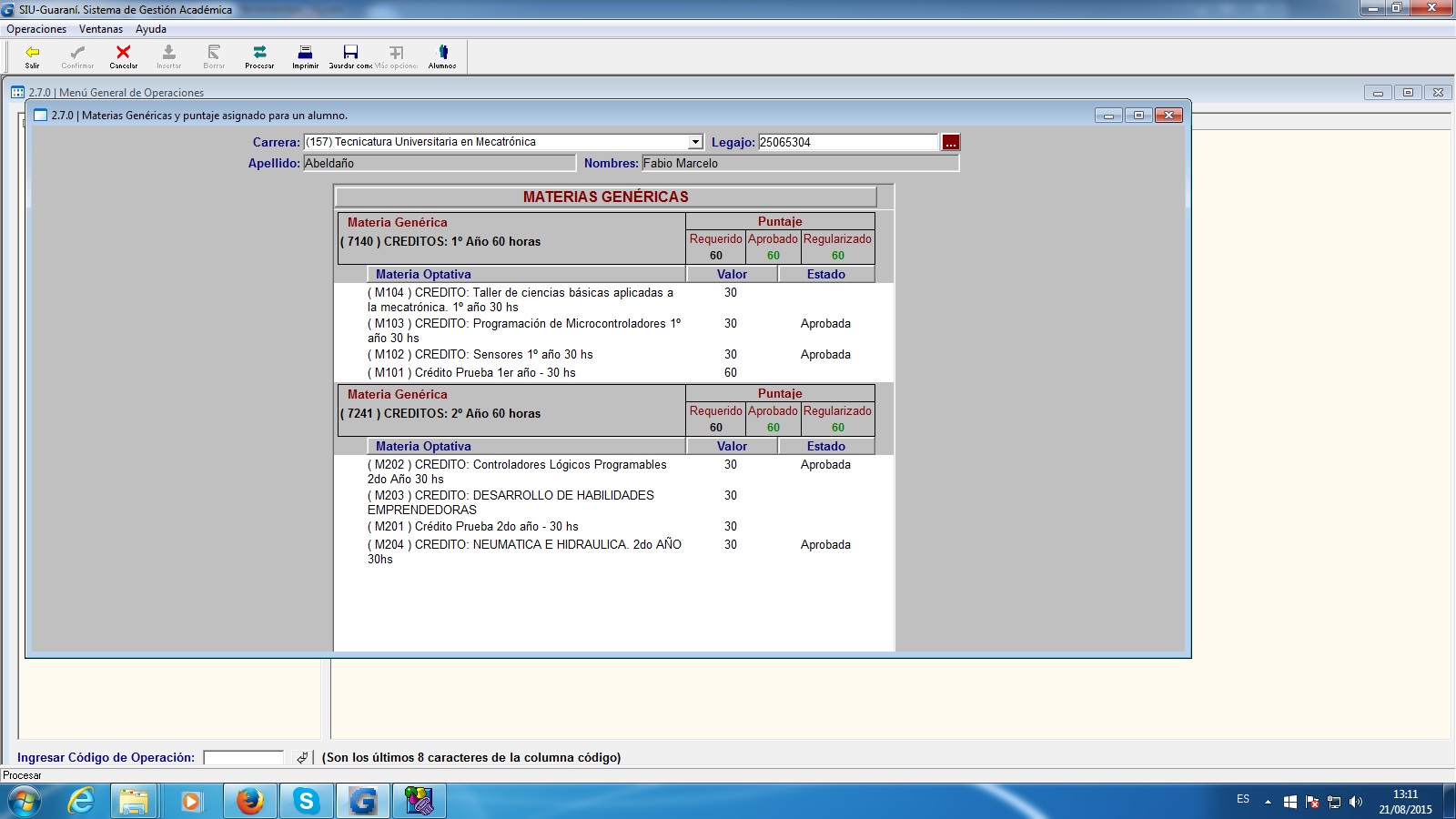
Task: Click the volume speaker tray icon
Action: [1356, 802]
